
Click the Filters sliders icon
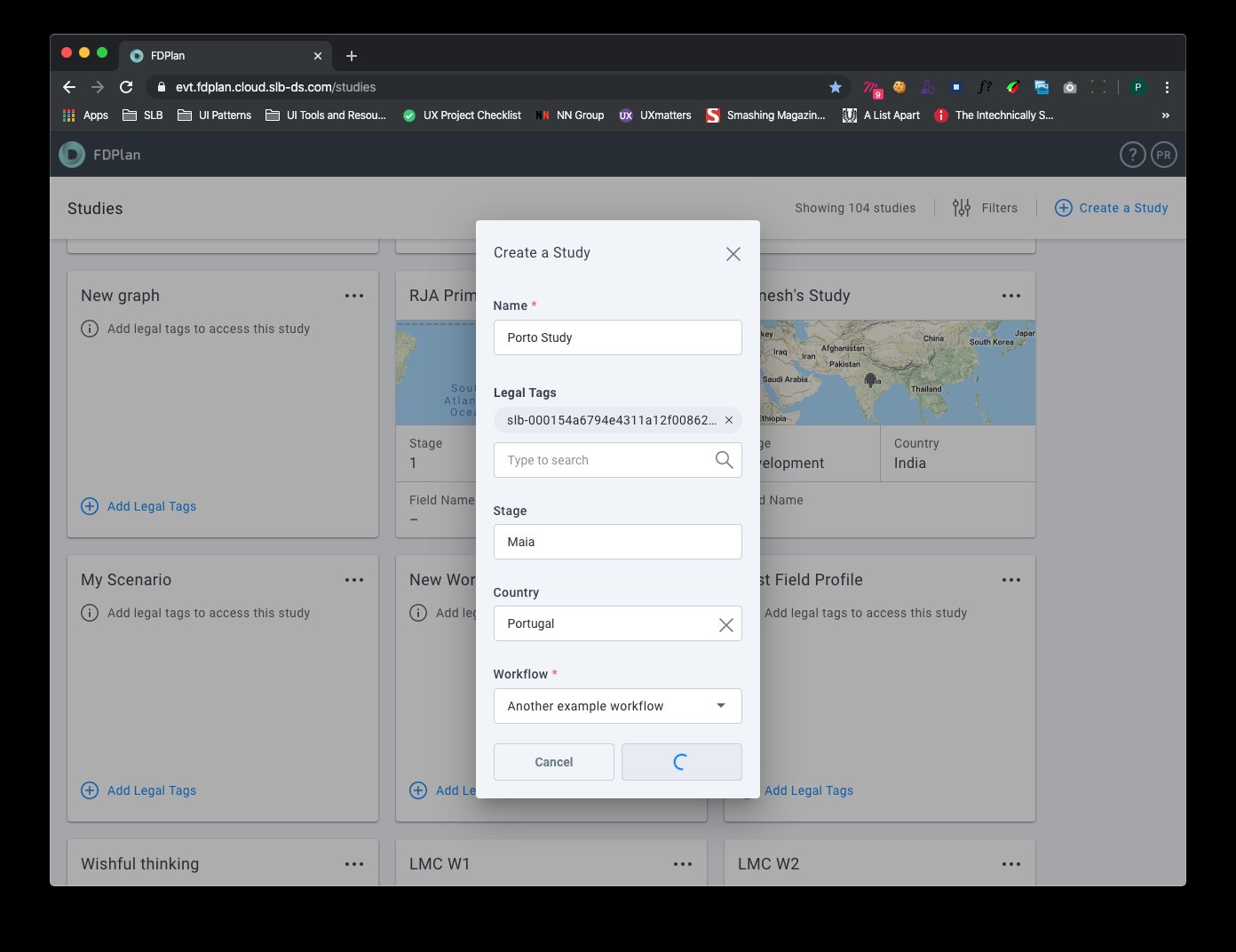pos(962,207)
